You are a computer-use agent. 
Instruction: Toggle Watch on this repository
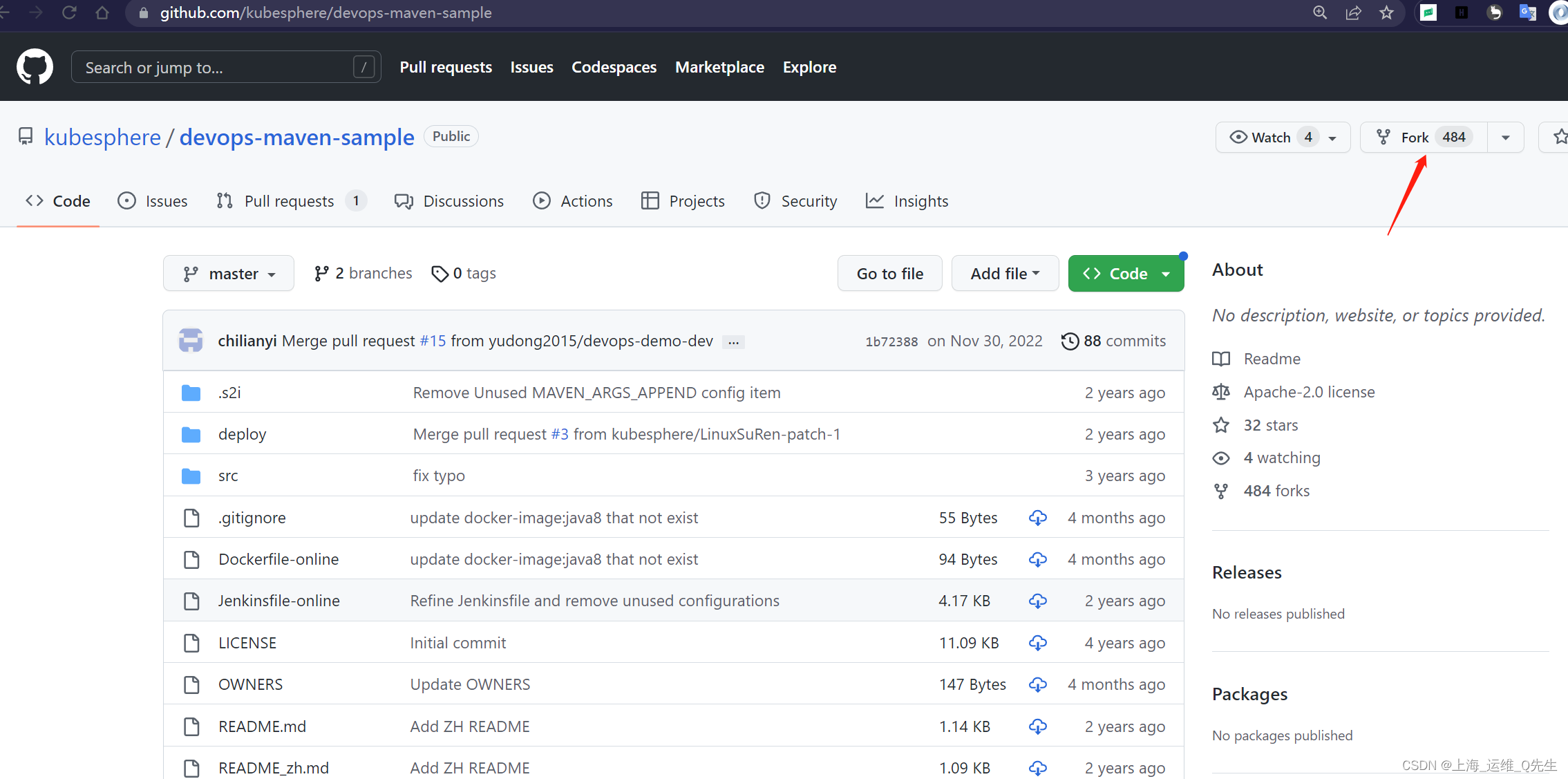1270,138
